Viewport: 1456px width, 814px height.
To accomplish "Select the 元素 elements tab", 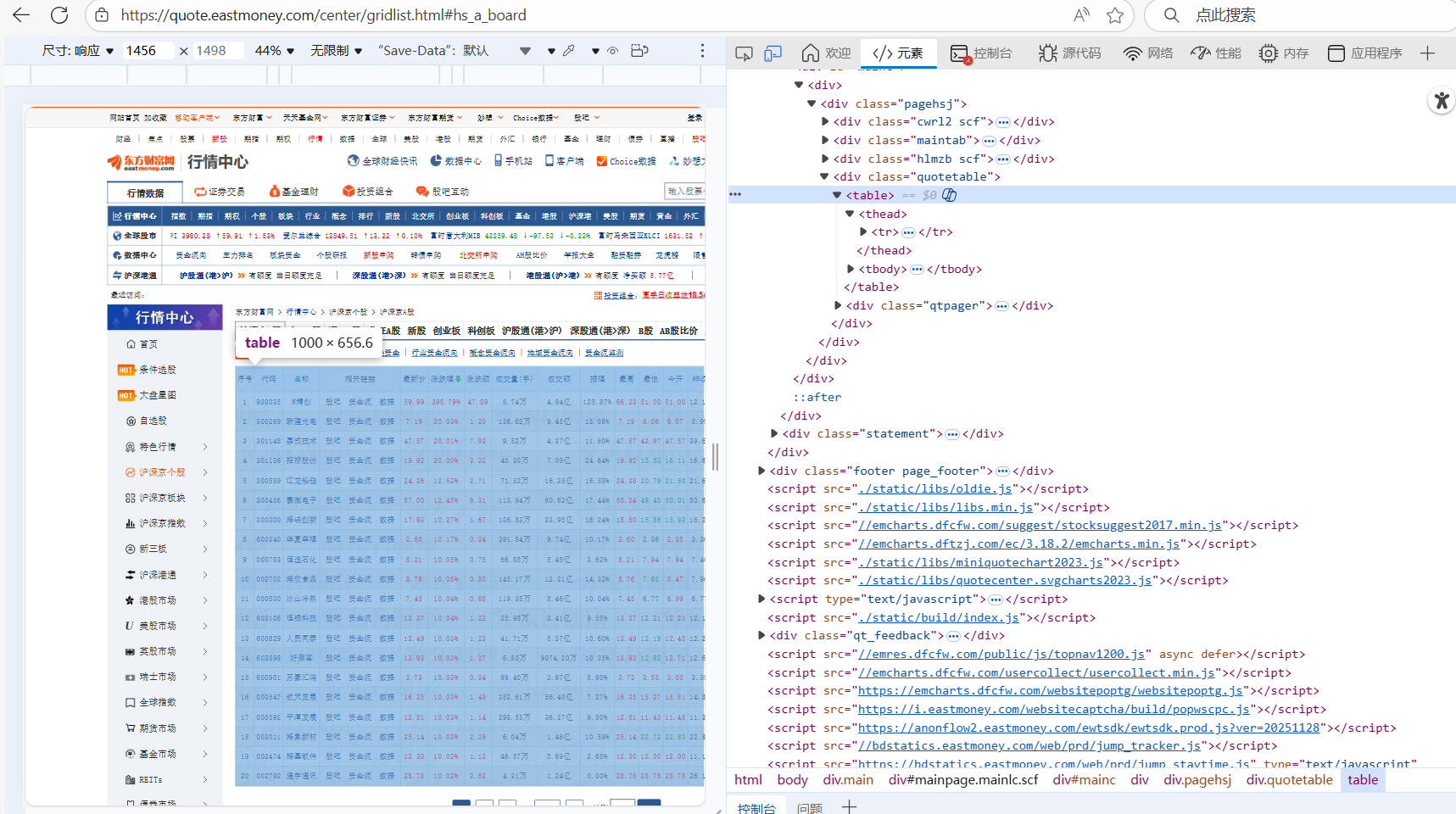I will pos(898,53).
